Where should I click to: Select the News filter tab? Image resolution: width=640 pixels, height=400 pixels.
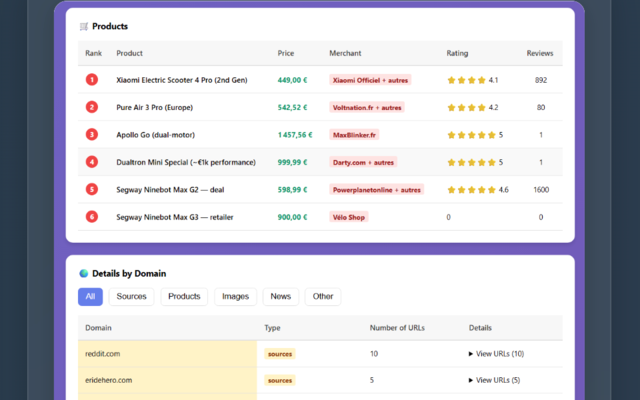pos(281,297)
